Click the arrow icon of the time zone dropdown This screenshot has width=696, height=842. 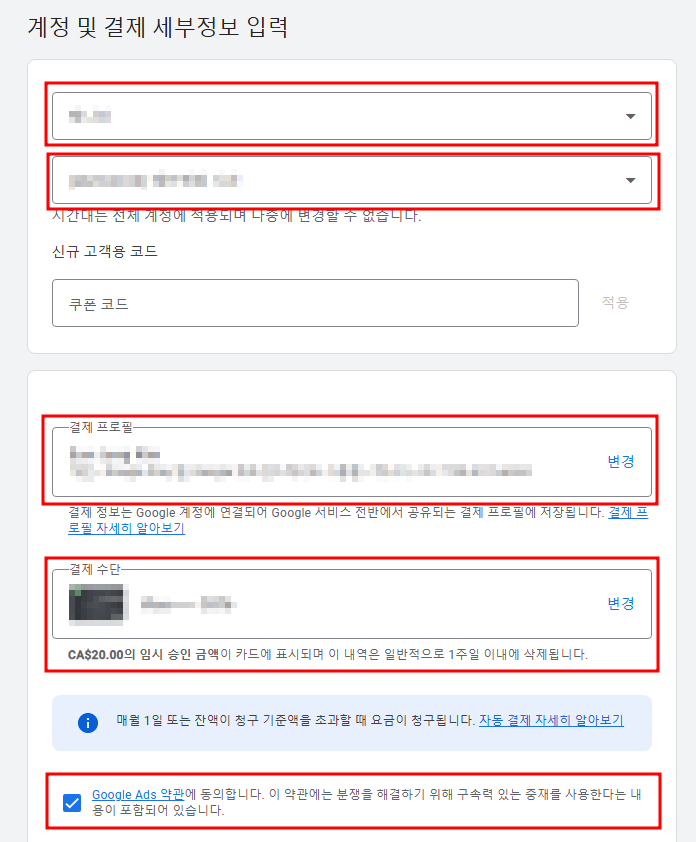tap(630, 180)
